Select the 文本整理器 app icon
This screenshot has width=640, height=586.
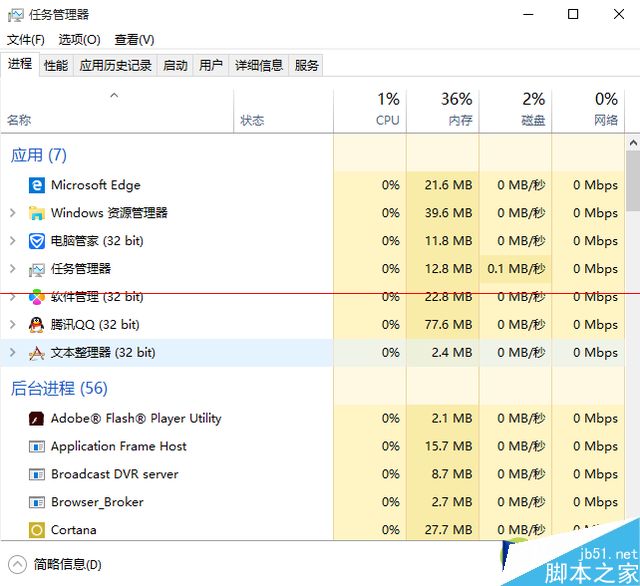37,353
